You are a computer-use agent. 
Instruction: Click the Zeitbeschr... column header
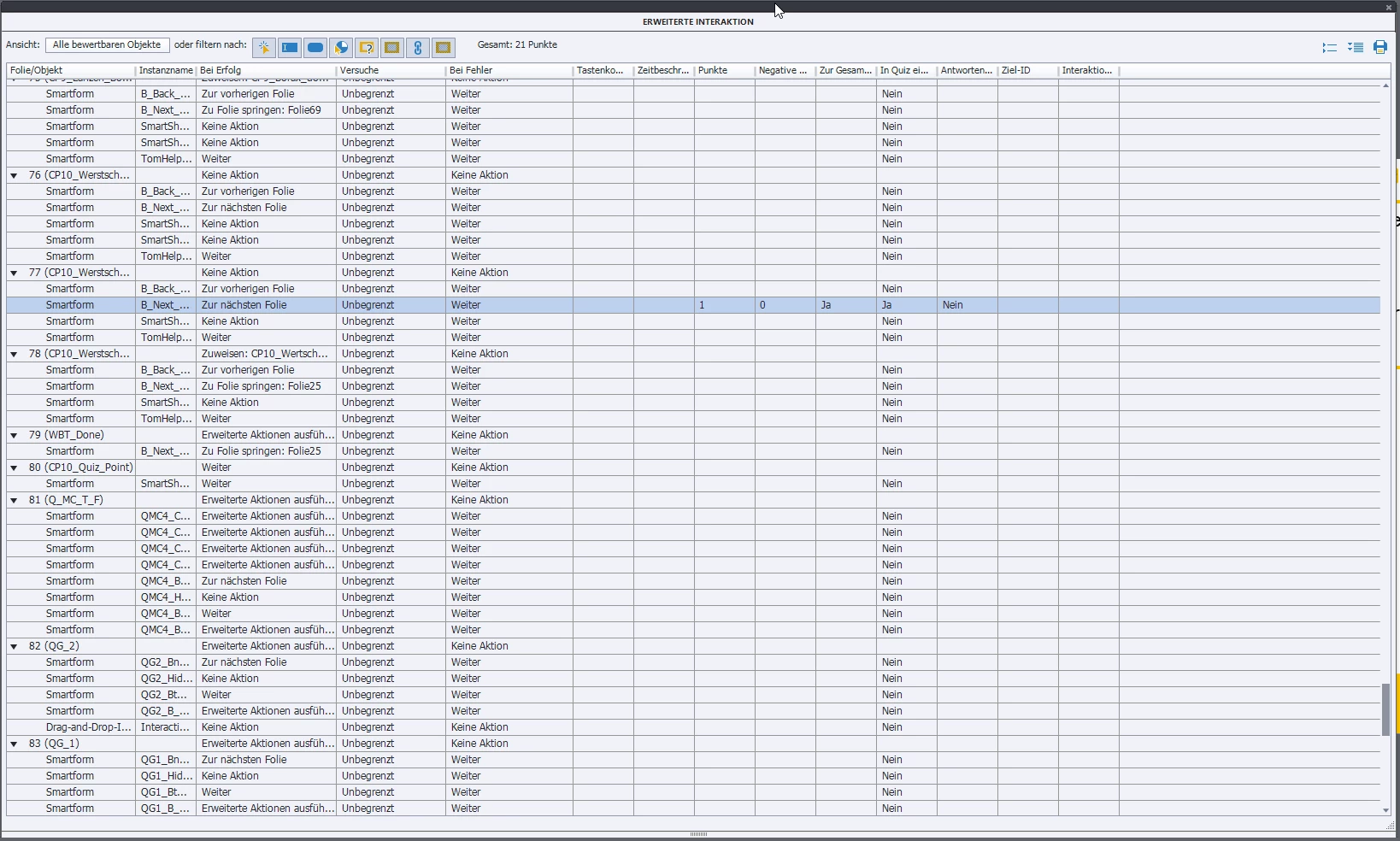(663, 70)
